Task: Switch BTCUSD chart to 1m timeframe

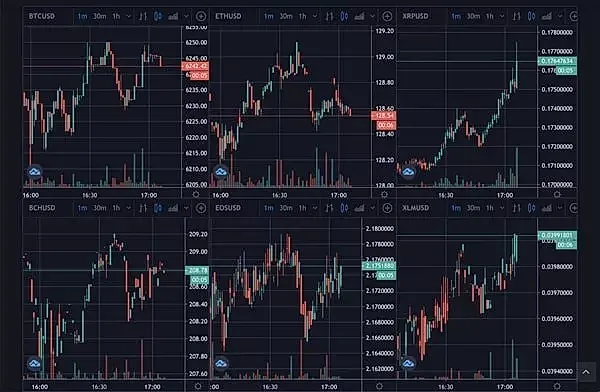Action: point(82,16)
